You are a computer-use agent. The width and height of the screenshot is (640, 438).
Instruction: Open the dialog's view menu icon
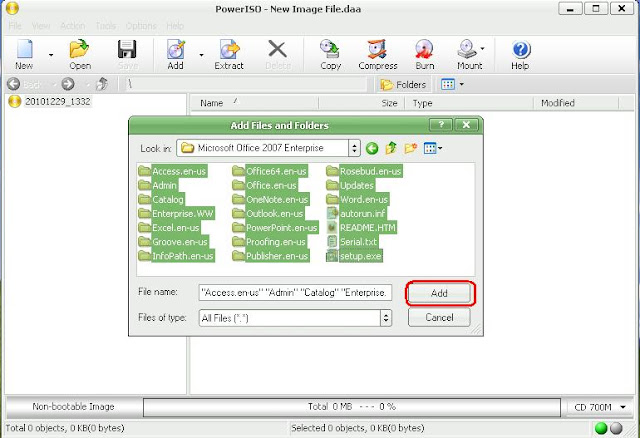coord(433,148)
